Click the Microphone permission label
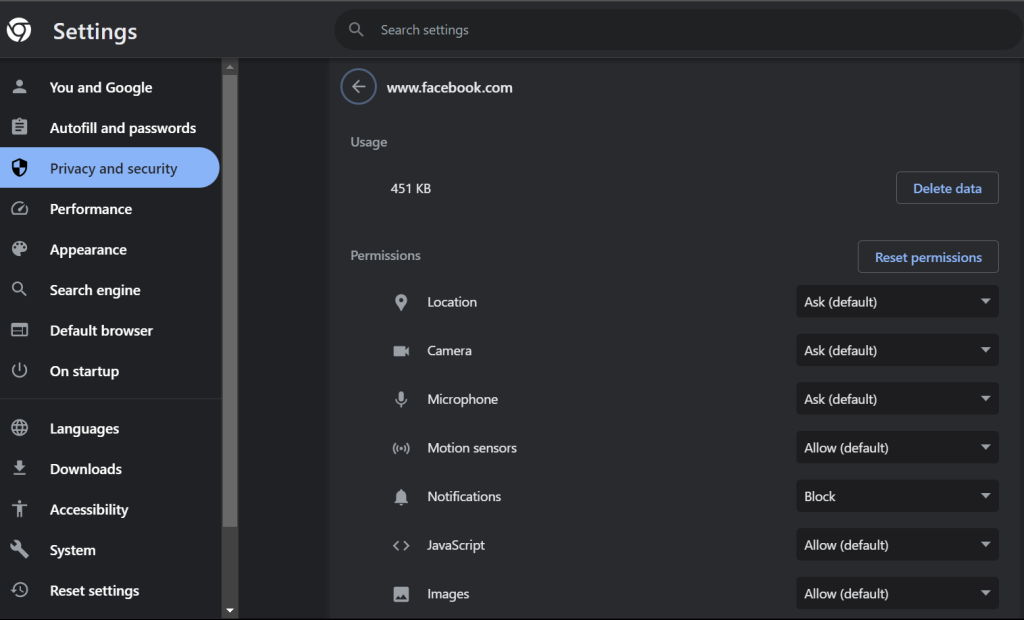Image resolution: width=1024 pixels, height=620 pixels. click(x=462, y=399)
